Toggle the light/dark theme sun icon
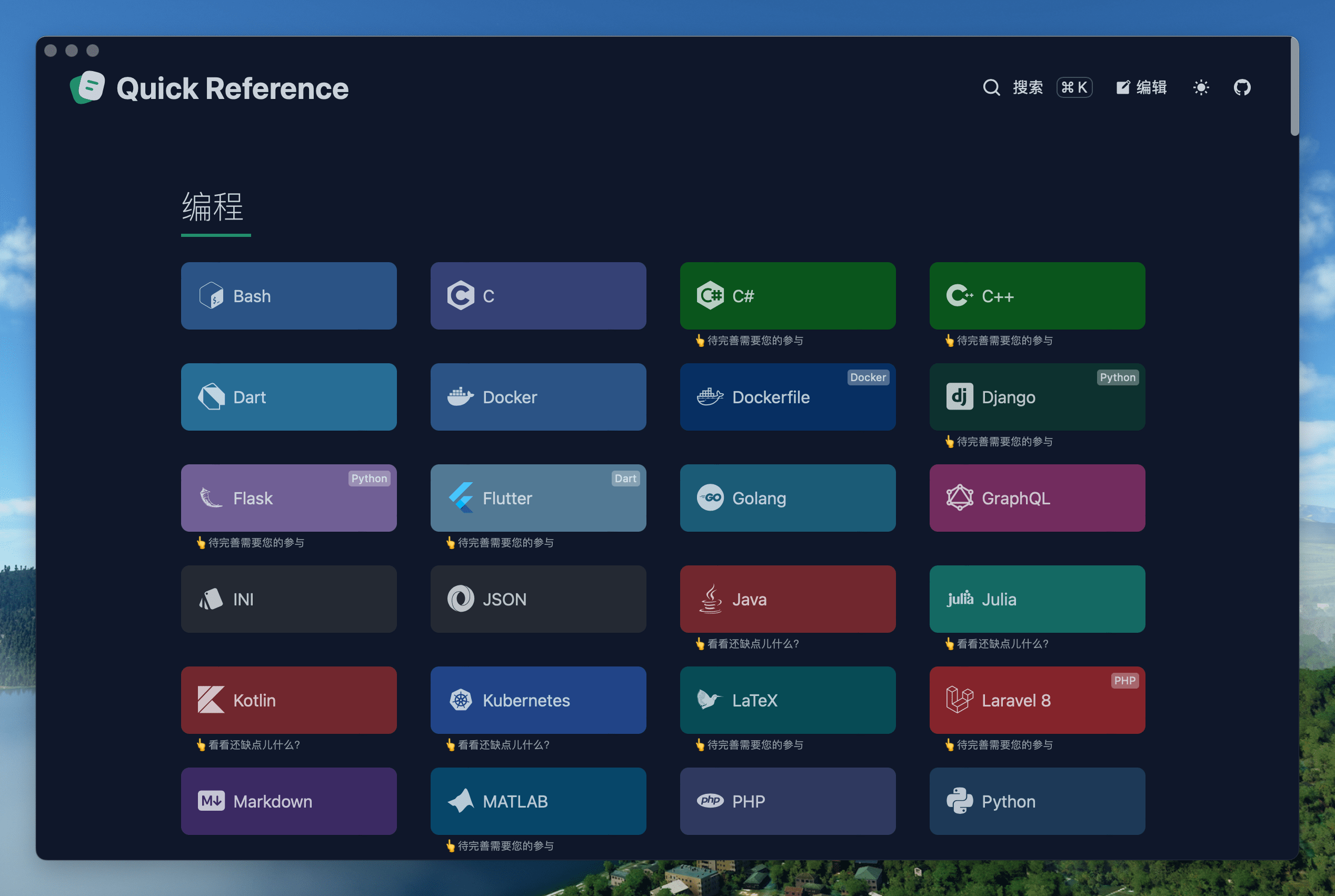The height and width of the screenshot is (896, 1335). 1201,87
